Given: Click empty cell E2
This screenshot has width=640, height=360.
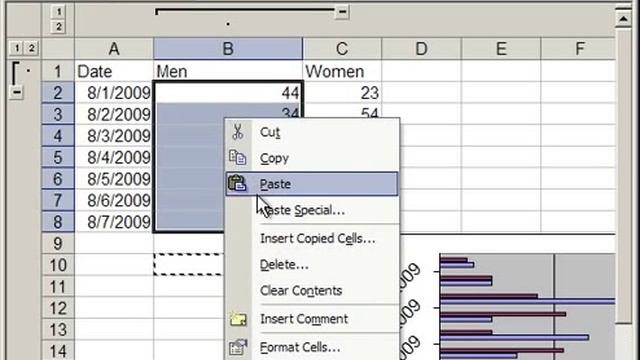Looking at the screenshot, I should 501,93.
